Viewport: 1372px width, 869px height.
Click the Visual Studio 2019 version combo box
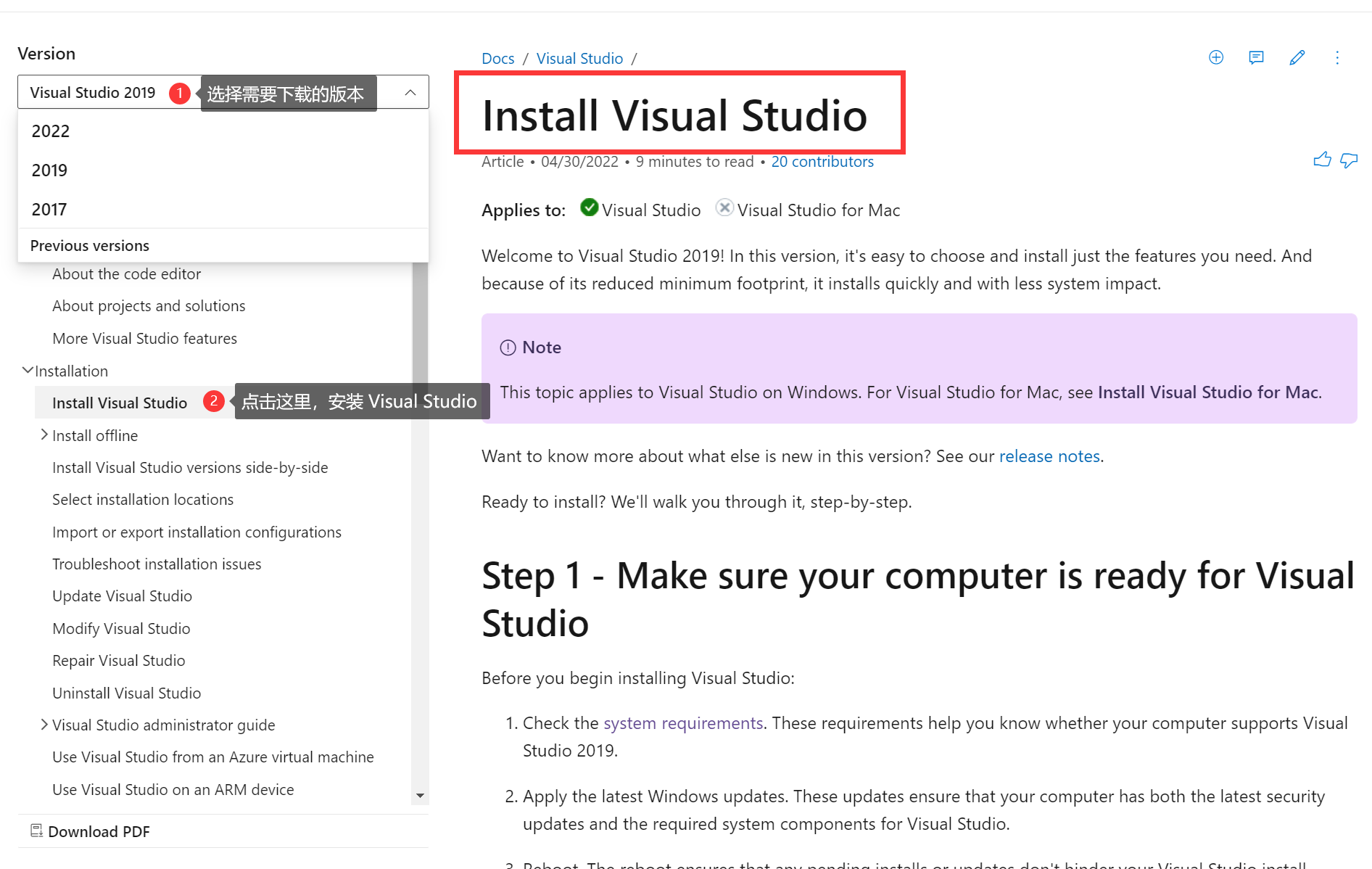pyautogui.click(x=223, y=92)
